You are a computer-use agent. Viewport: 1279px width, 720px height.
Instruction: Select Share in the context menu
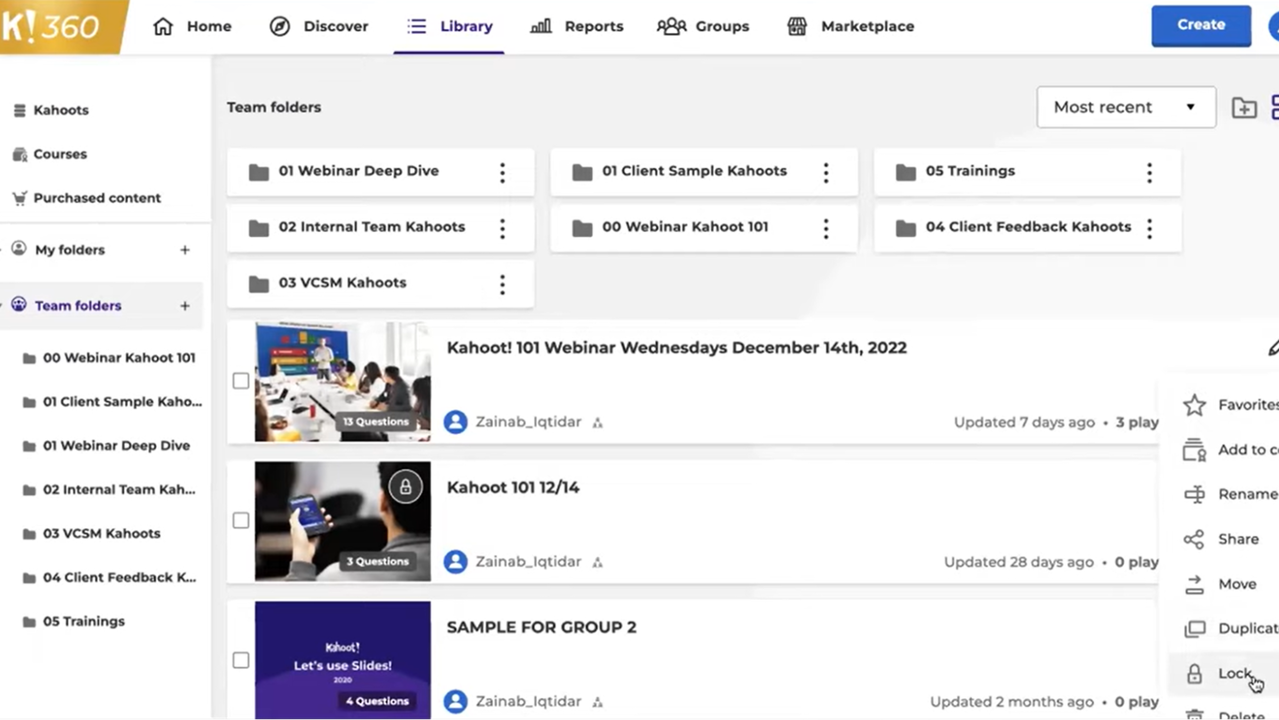tap(1237, 539)
